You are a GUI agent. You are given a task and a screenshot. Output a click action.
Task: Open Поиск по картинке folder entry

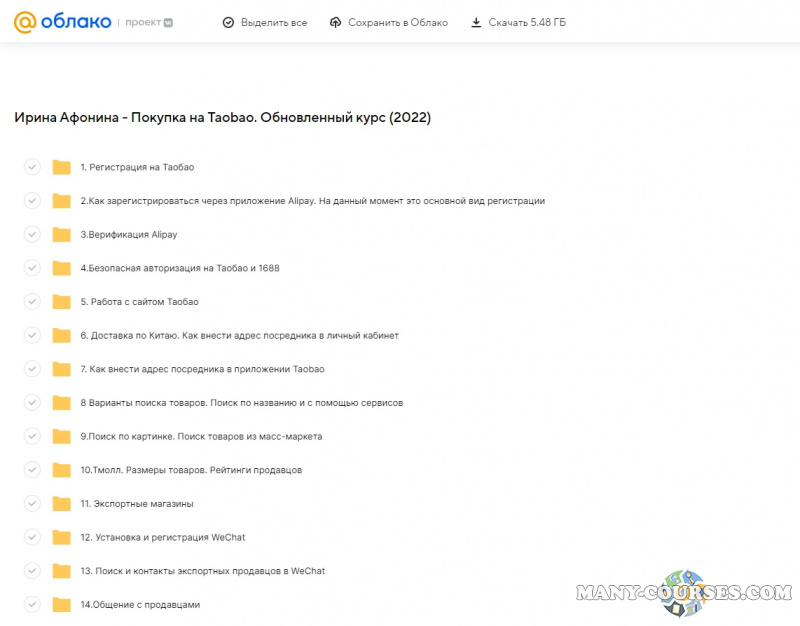click(x=201, y=436)
